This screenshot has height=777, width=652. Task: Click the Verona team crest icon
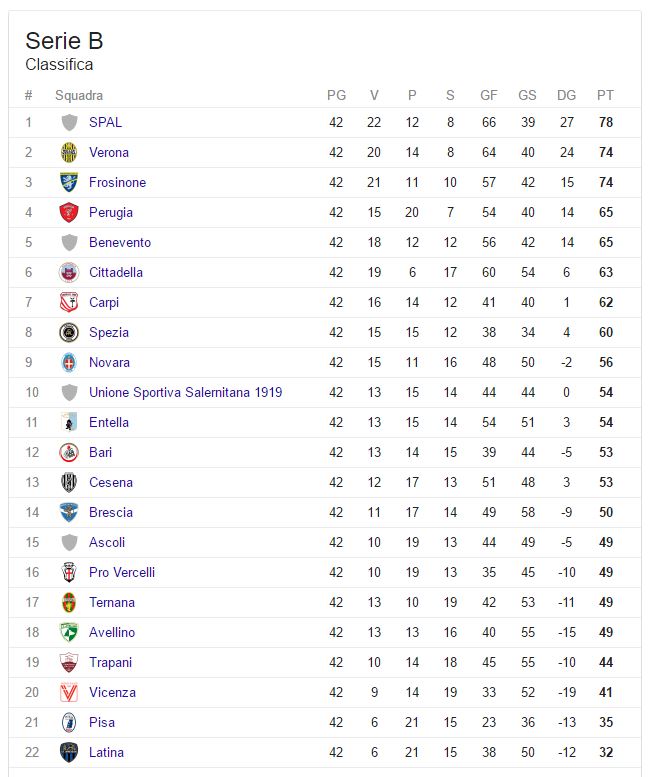pyautogui.click(x=69, y=152)
